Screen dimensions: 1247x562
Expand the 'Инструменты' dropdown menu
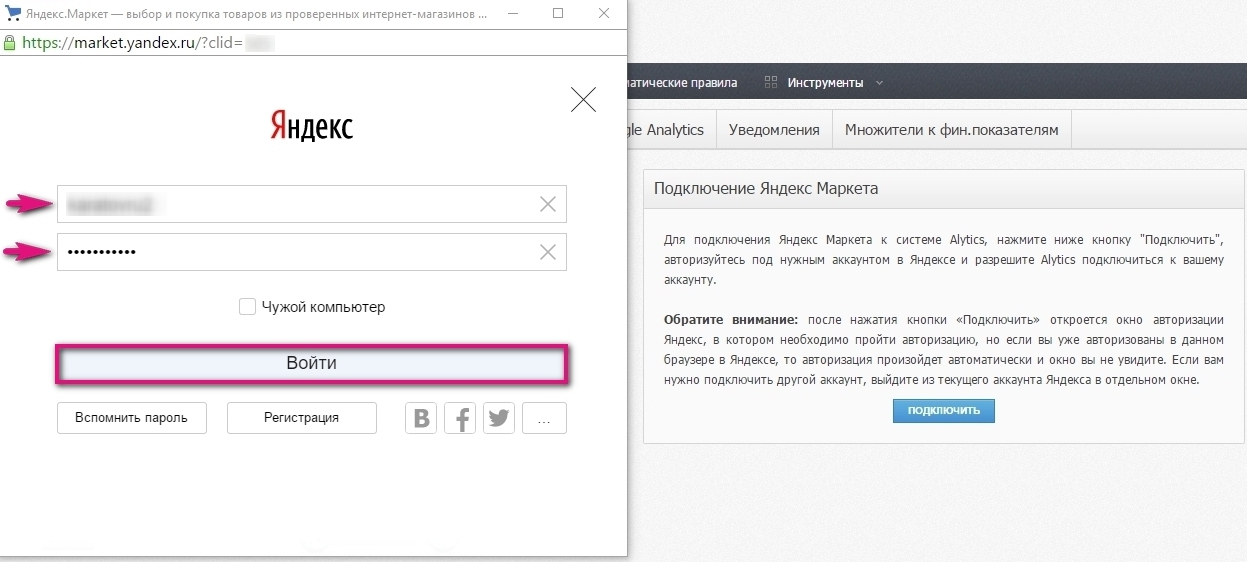(x=825, y=82)
